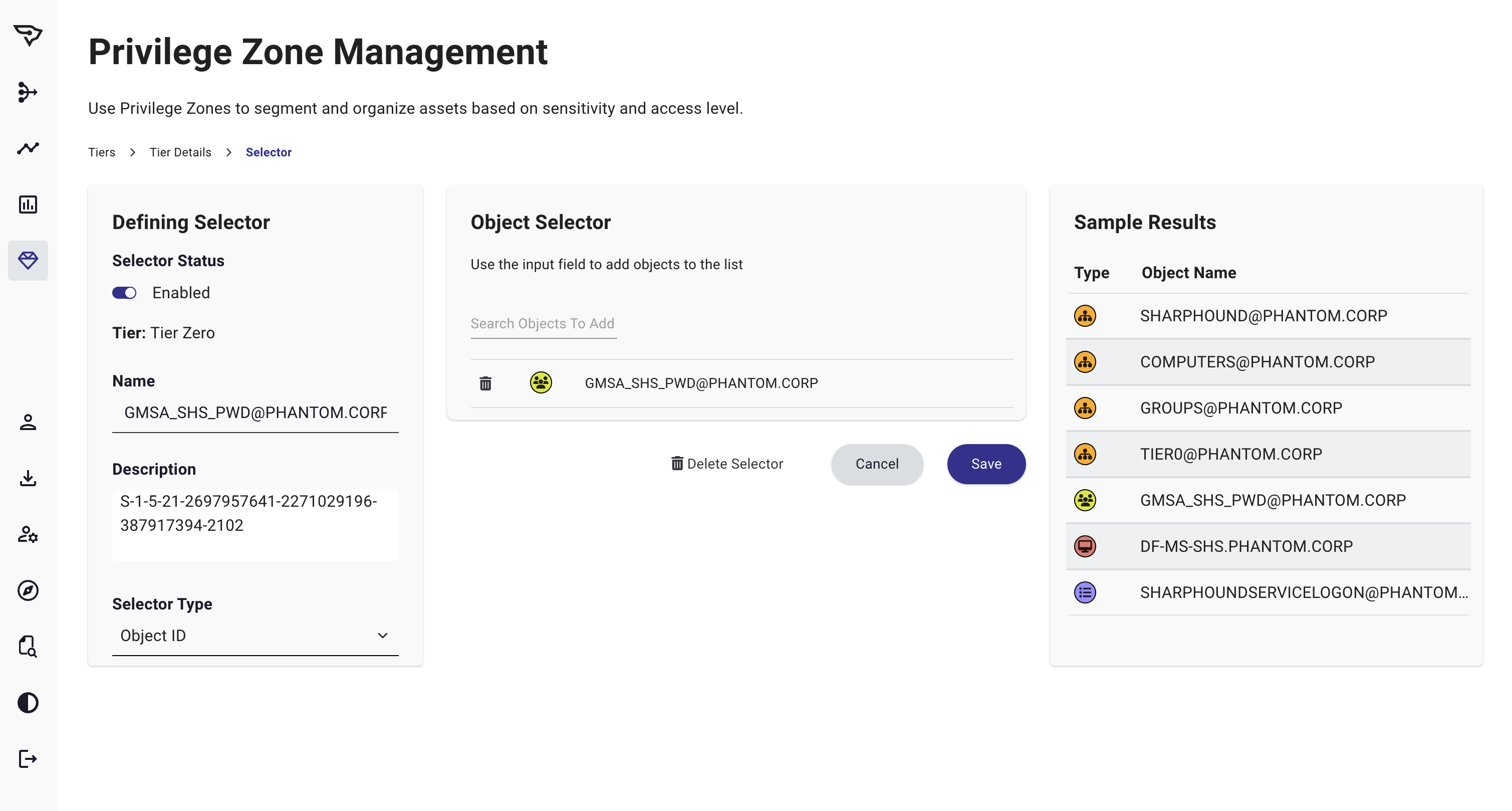Click the download collectors icon
Viewport: 1512px width, 811px height.
[x=28, y=478]
